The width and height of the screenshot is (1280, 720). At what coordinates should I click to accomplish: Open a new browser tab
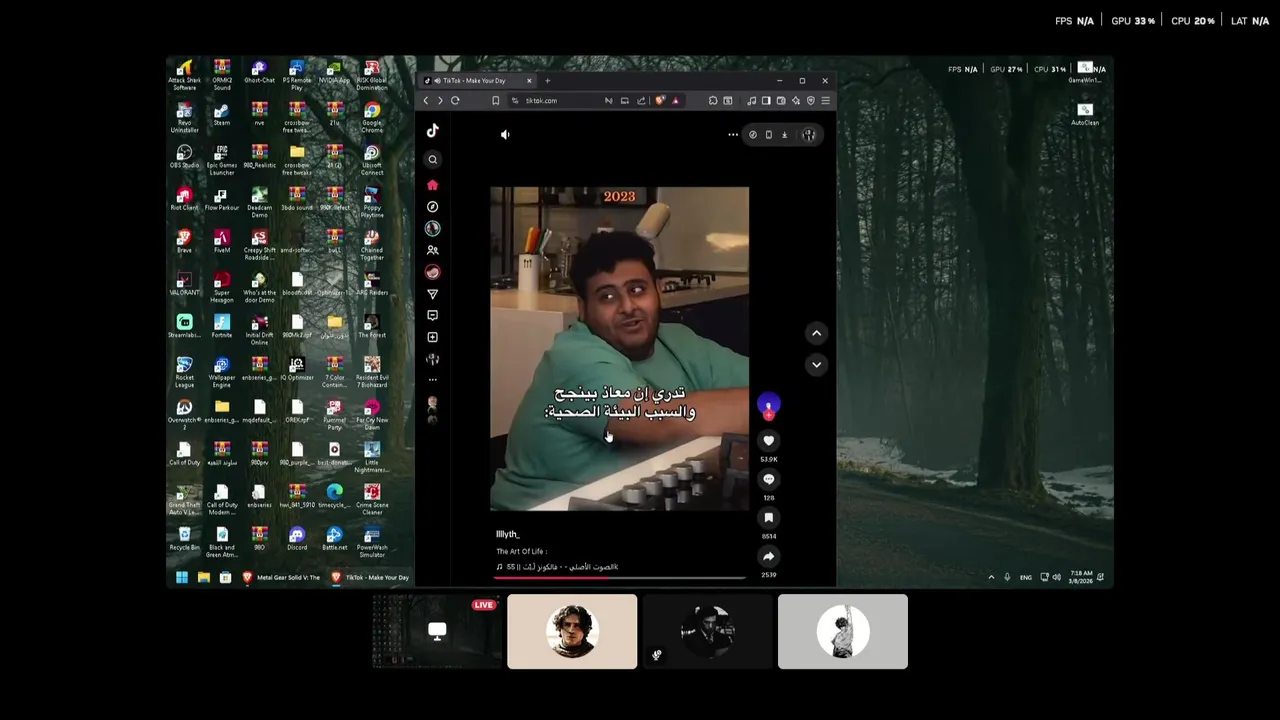pyautogui.click(x=547, y=80)
